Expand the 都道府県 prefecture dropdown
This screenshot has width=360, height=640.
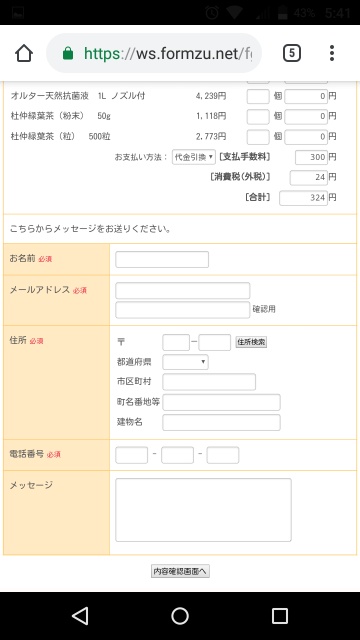(x=185, y=362)
